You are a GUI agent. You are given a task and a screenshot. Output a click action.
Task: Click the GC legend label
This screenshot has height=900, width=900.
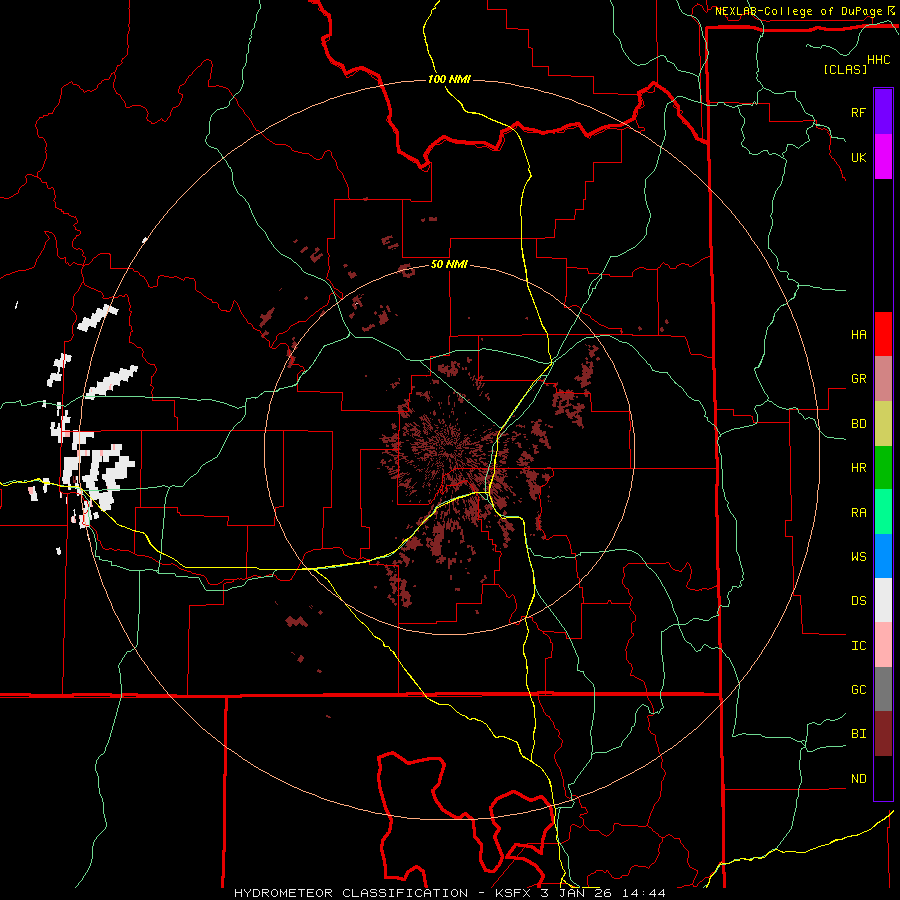point(858,690)
